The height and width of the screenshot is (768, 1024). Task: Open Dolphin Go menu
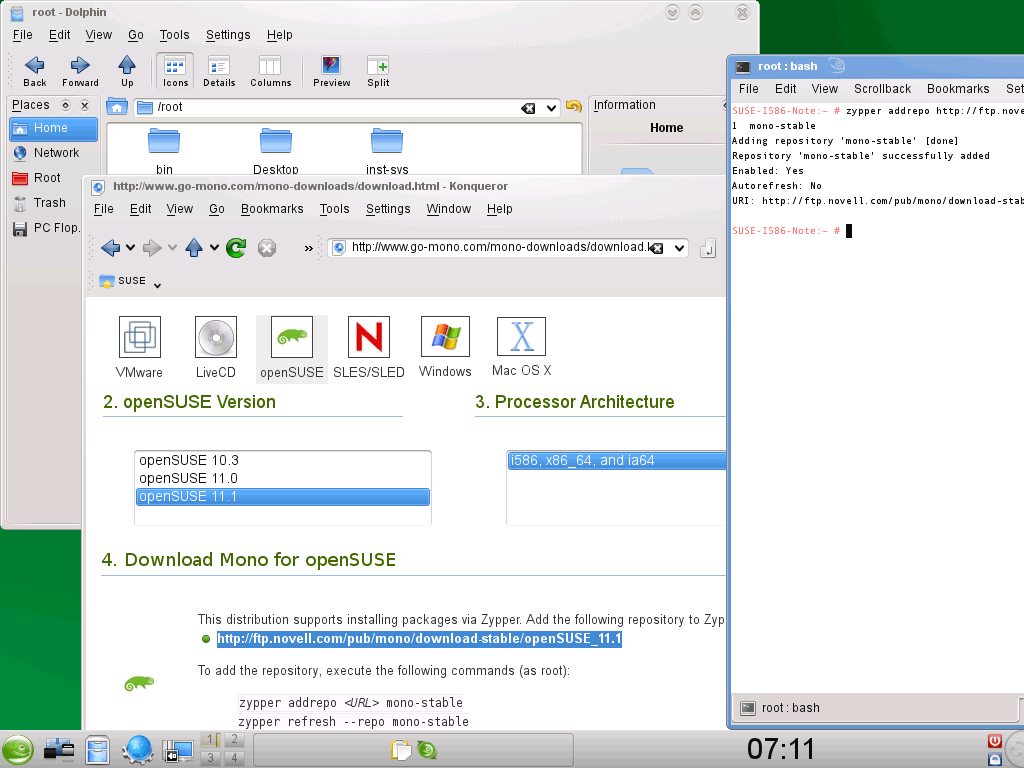click(x=135, y=35)
